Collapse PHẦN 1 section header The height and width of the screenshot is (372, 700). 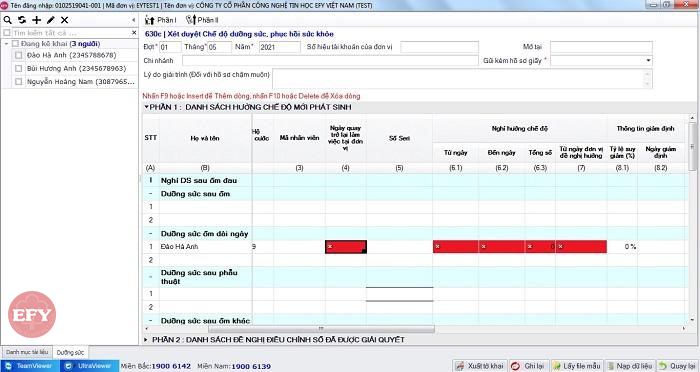pos(146,107)
